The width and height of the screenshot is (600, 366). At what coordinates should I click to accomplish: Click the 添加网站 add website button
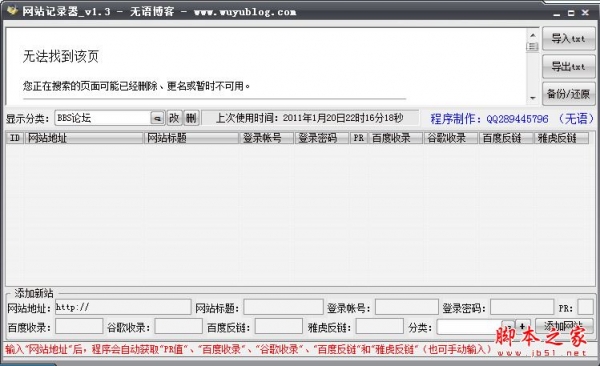(564, 326)
